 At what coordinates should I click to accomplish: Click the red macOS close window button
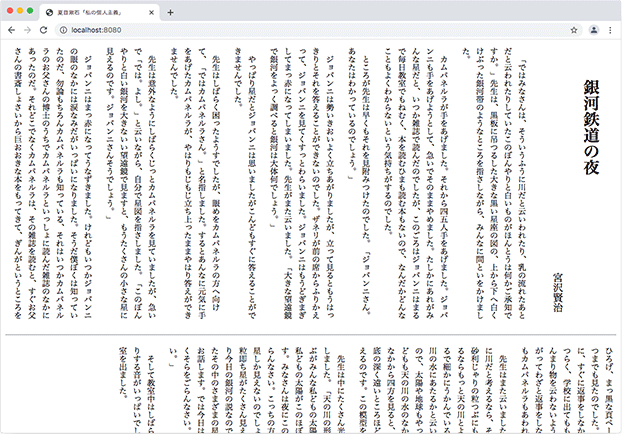[x=10, y=11]
